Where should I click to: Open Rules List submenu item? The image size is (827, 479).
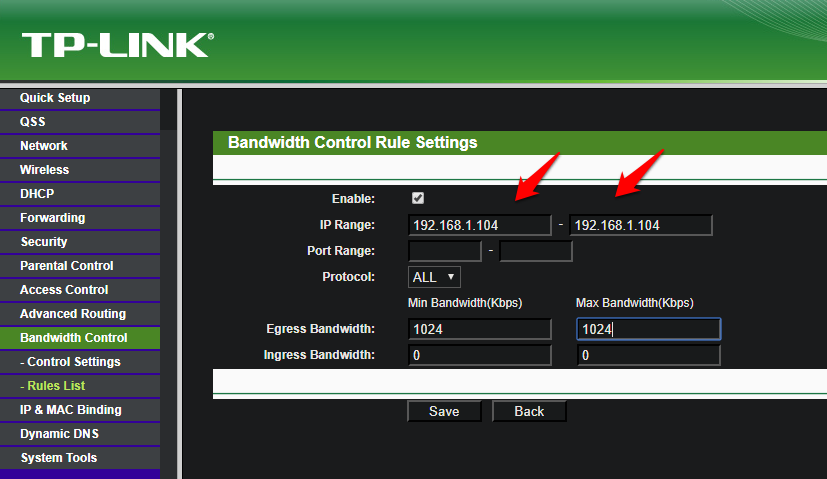point(80,386)
